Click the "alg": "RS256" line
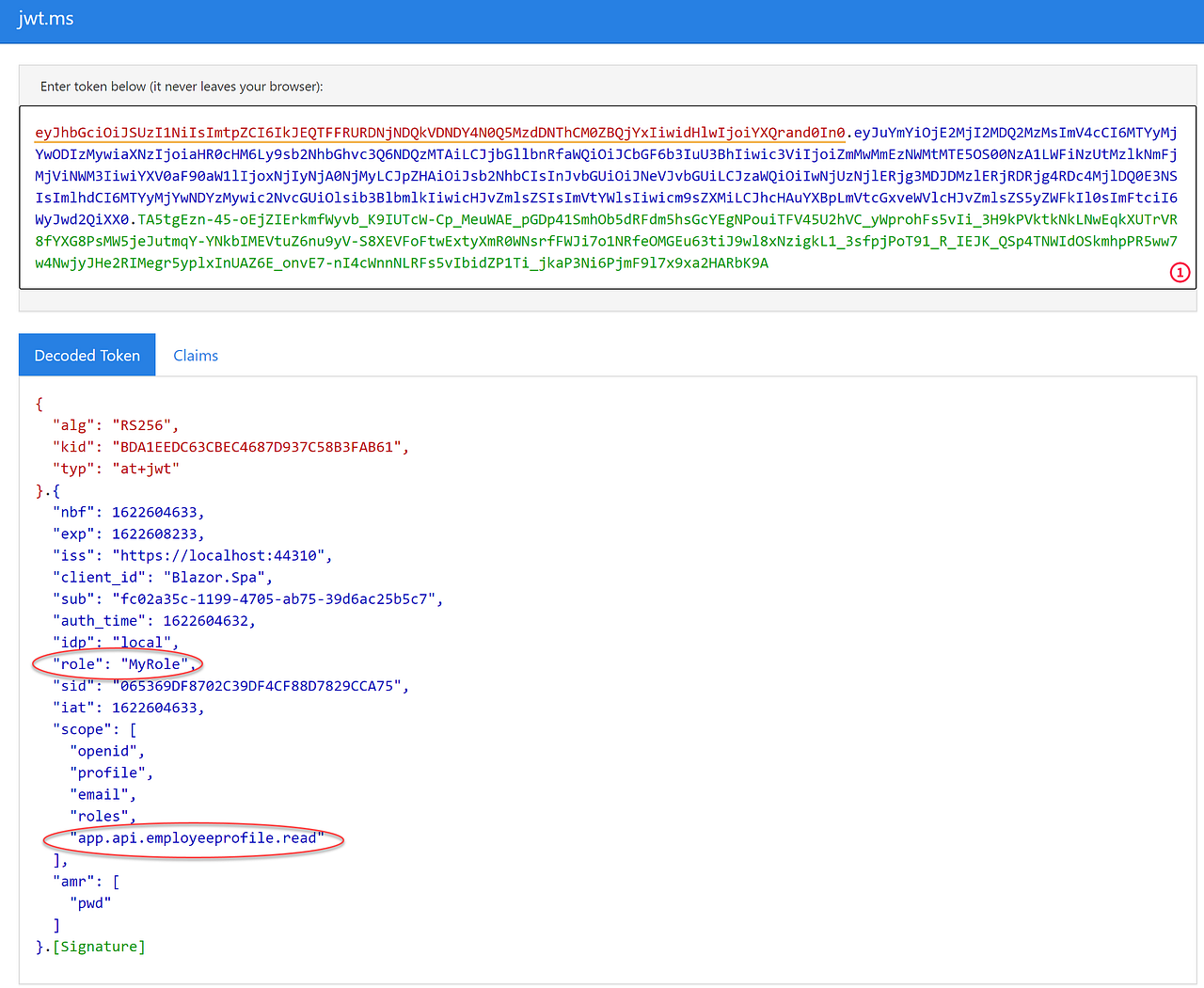This screenshot has height=988, width=1204. pos(116,425)
